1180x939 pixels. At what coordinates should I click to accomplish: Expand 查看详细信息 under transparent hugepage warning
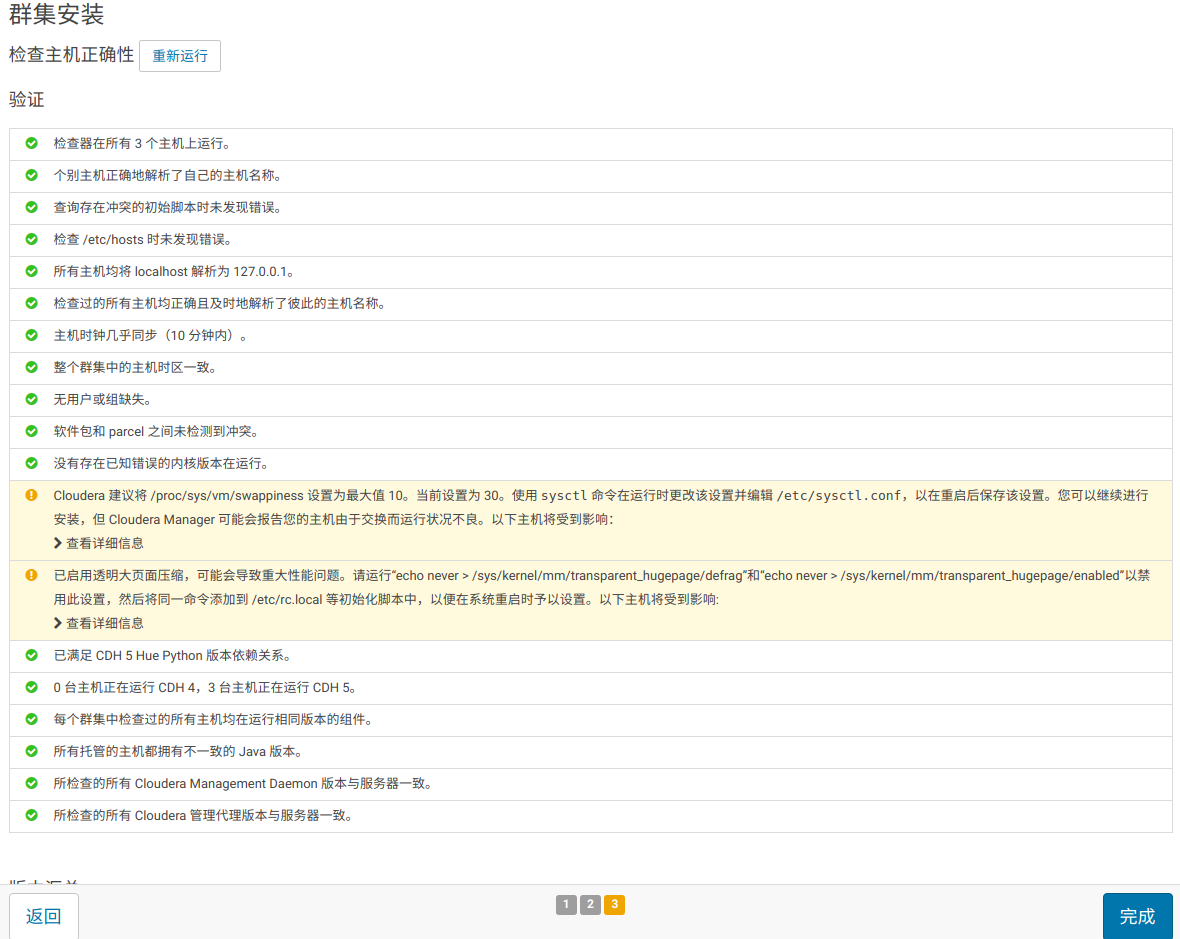click(x=99, y=623)
